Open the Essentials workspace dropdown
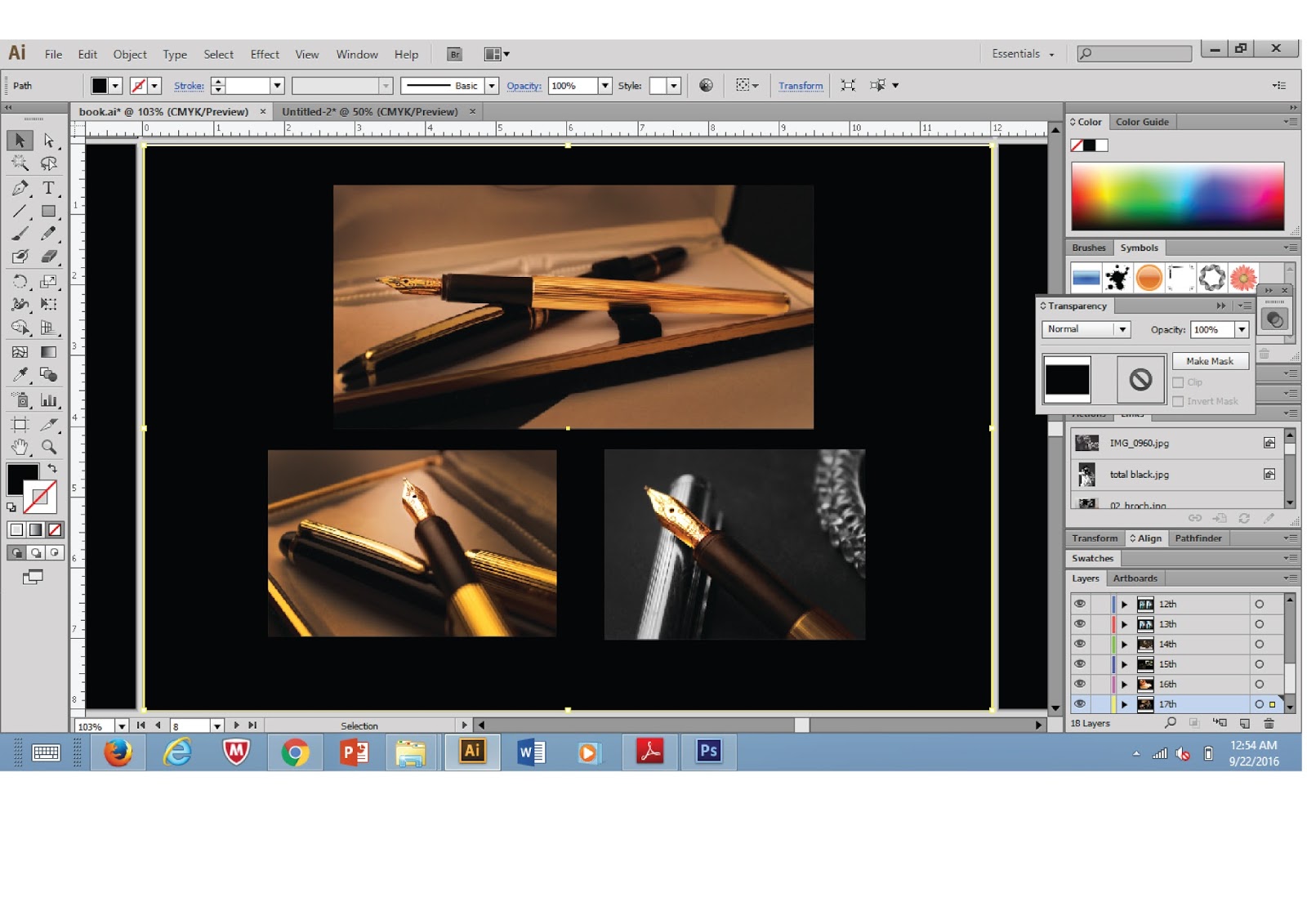The width and height of the screenshot is (1307, 924). coord(1023,54)
